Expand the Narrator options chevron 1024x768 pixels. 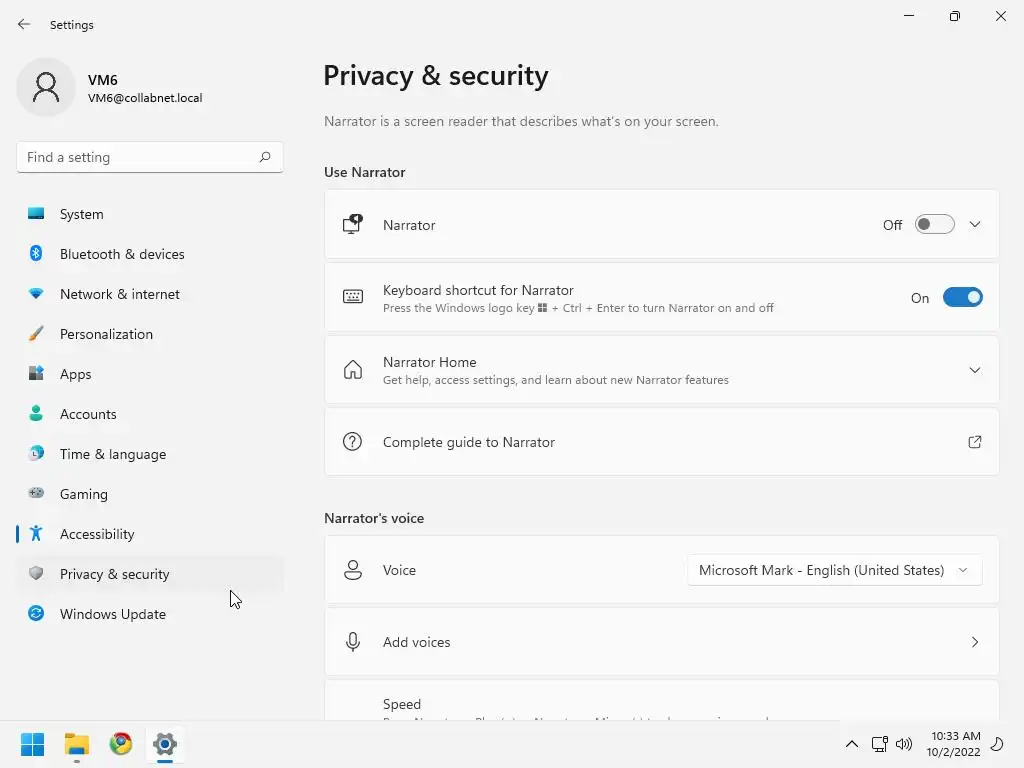(x=975, y=225)
